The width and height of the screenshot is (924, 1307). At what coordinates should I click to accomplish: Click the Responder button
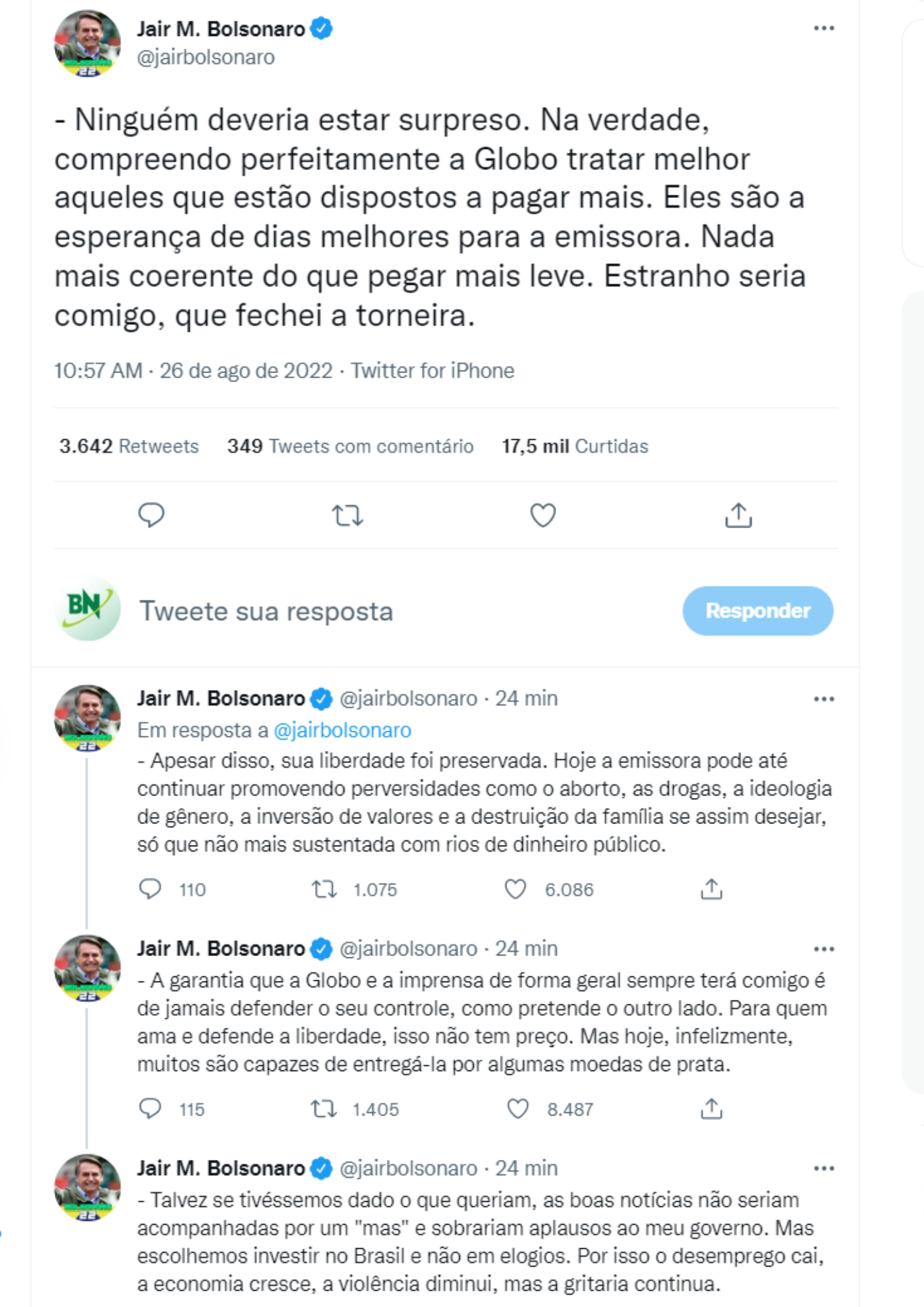tap(757, 610)
